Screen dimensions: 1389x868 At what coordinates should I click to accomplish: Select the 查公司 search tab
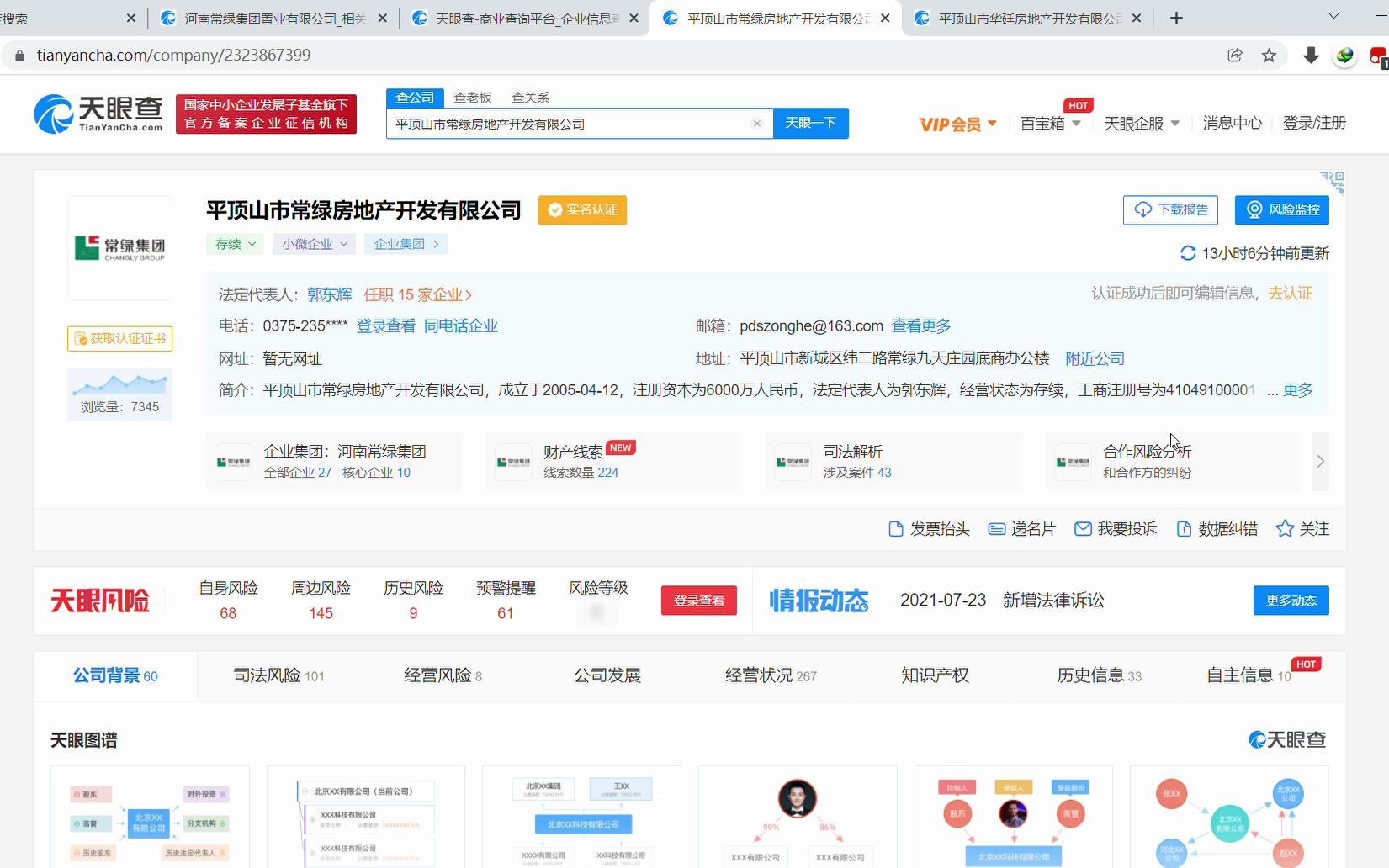[x=415, y=98]
